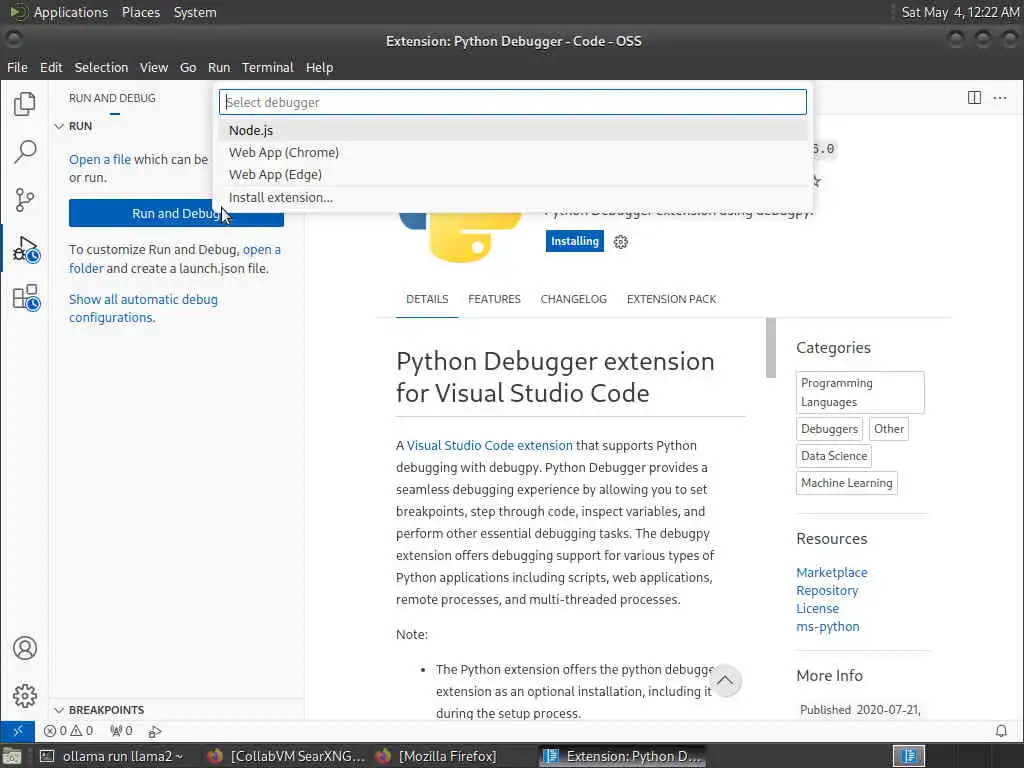Open the Terminal menu
The image size is (1024, 768).
[268, 67]
